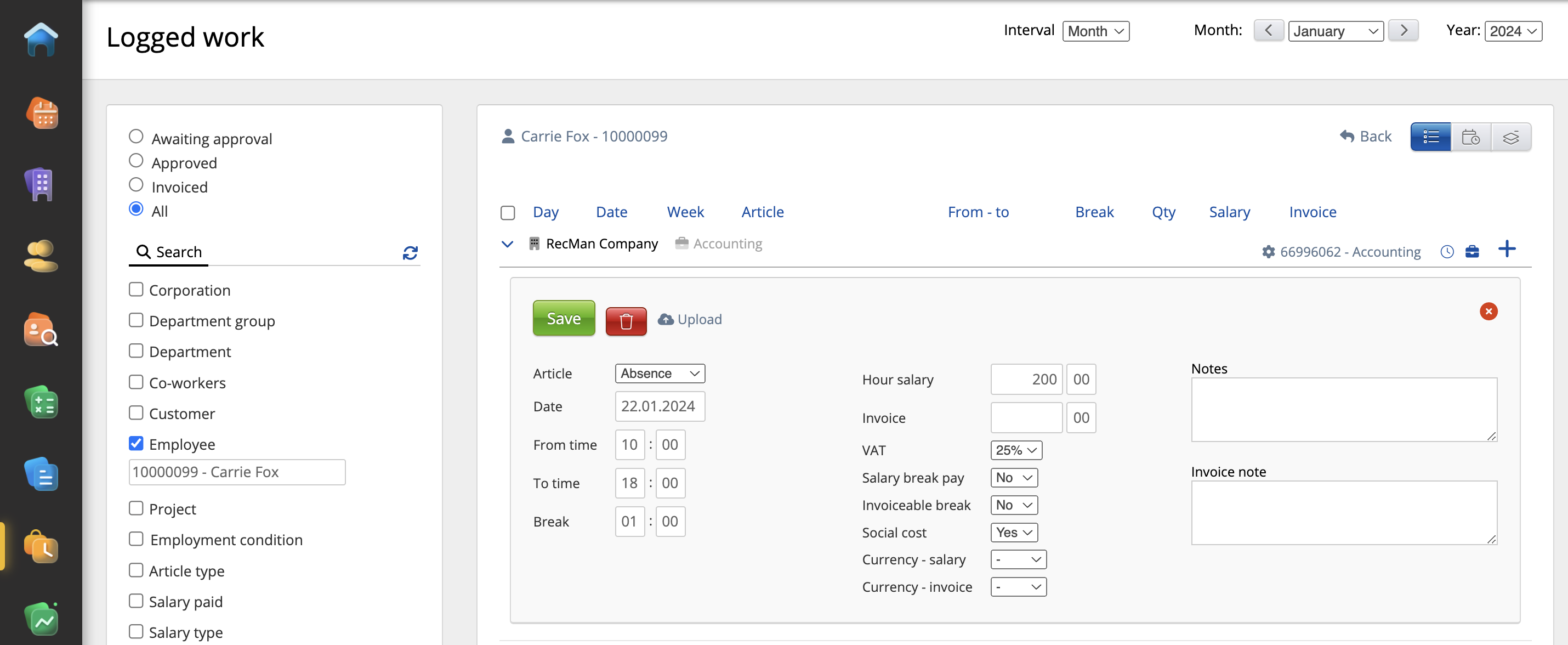Sort by the Salary column header

click(x=1229, y=212)
